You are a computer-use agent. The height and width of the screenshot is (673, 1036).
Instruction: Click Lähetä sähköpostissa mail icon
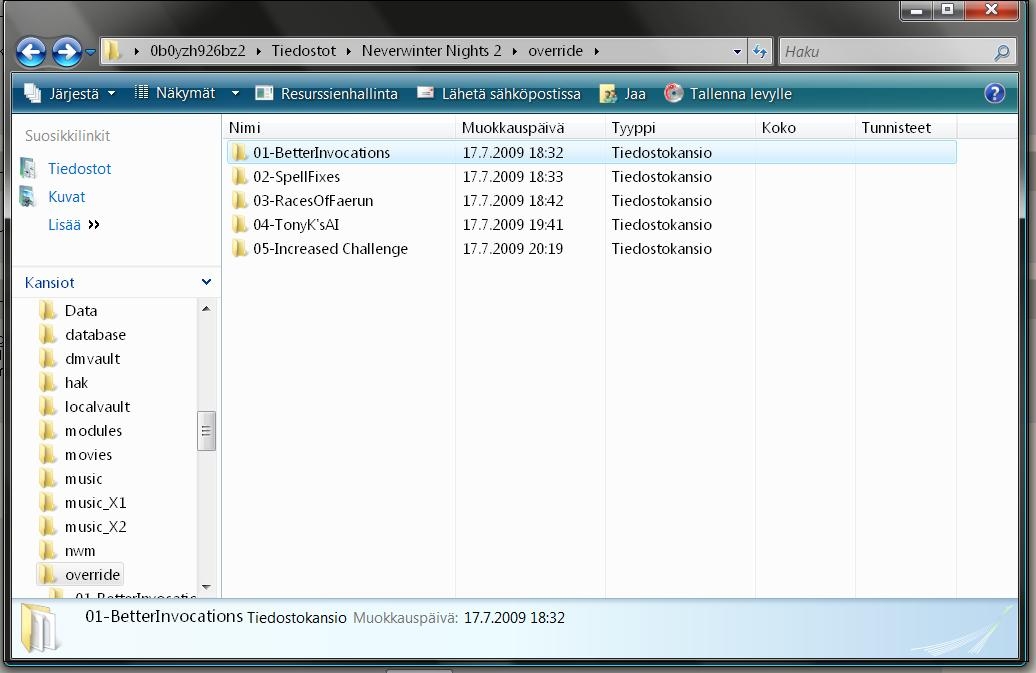coord(426,93)
